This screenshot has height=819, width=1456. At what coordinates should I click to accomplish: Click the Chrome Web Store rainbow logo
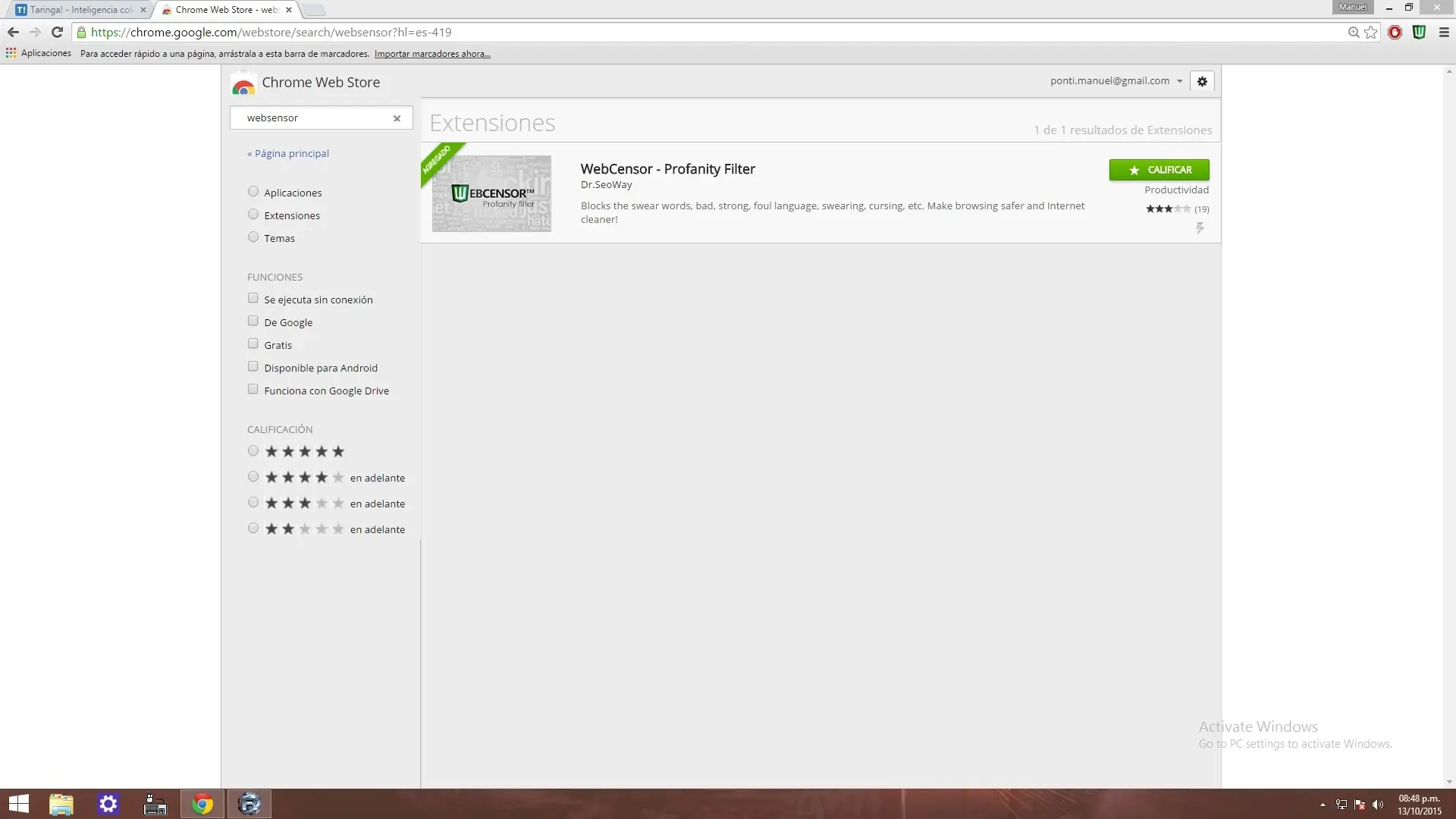(x=243, y=83)
